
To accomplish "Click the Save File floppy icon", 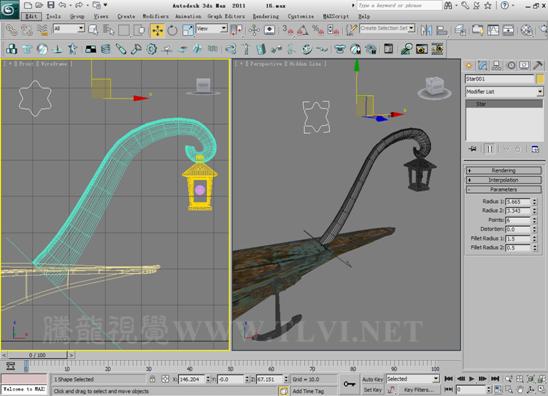I will pos(51,5).
